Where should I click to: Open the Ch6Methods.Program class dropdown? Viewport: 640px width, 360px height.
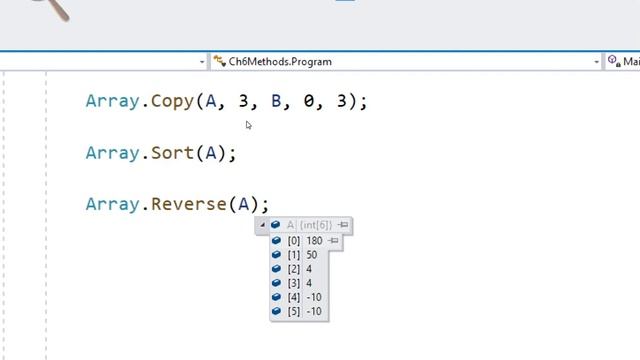[x=596, y=62]
